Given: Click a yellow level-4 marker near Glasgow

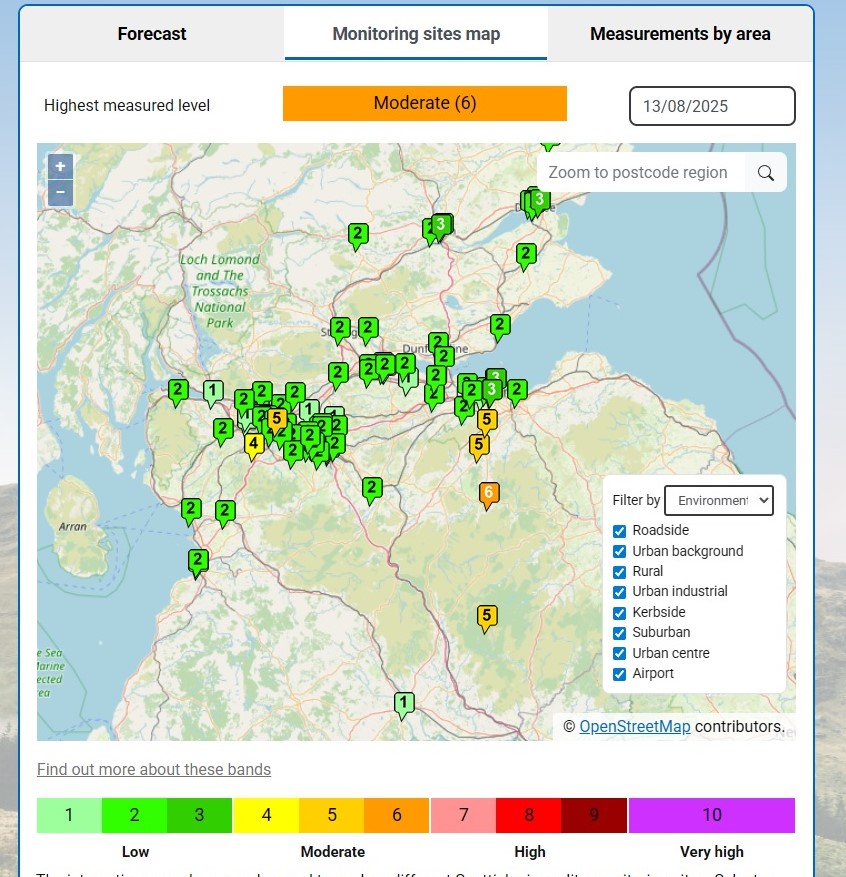Looking at the screenshot, I should click(254, 445).
